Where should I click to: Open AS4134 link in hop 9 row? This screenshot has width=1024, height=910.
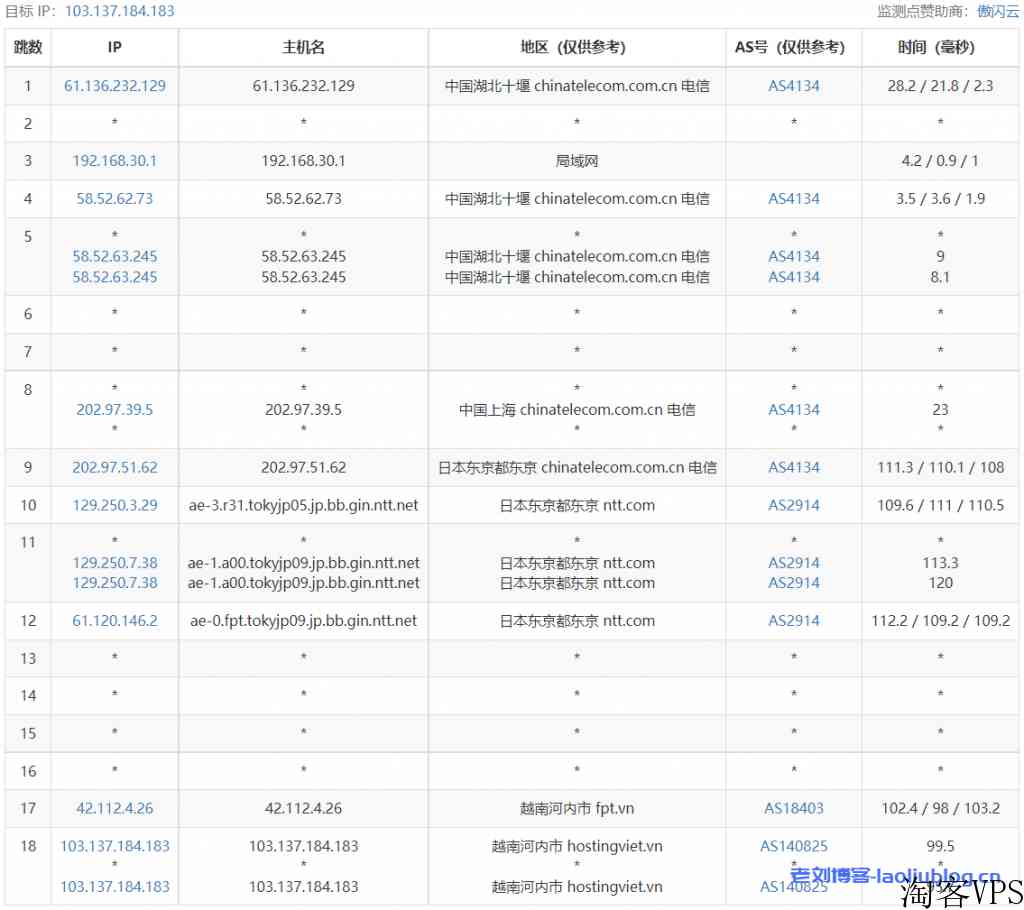coord(793,467)
